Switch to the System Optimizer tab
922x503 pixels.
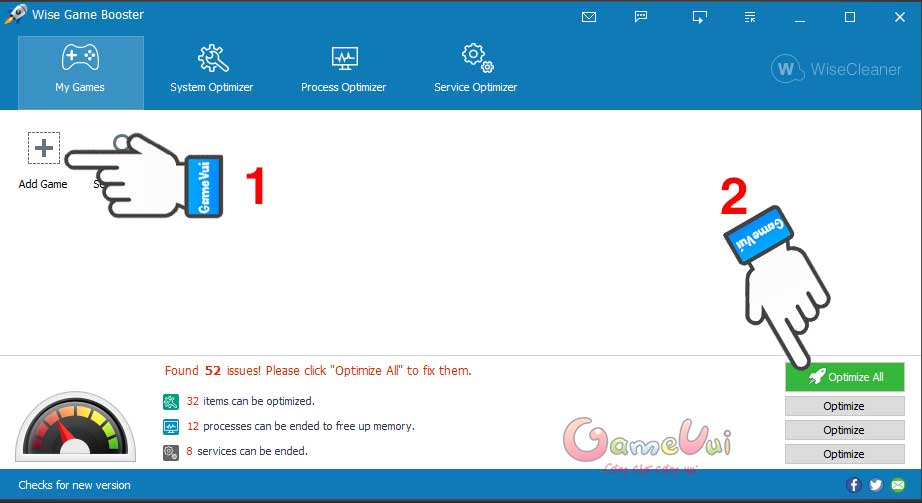pos(211,72)
